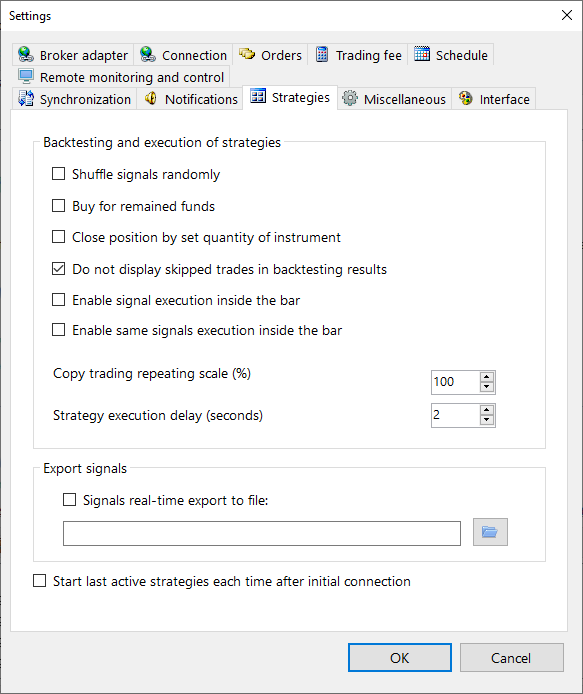Click the Schedule calendar icon

pos(422,54)
